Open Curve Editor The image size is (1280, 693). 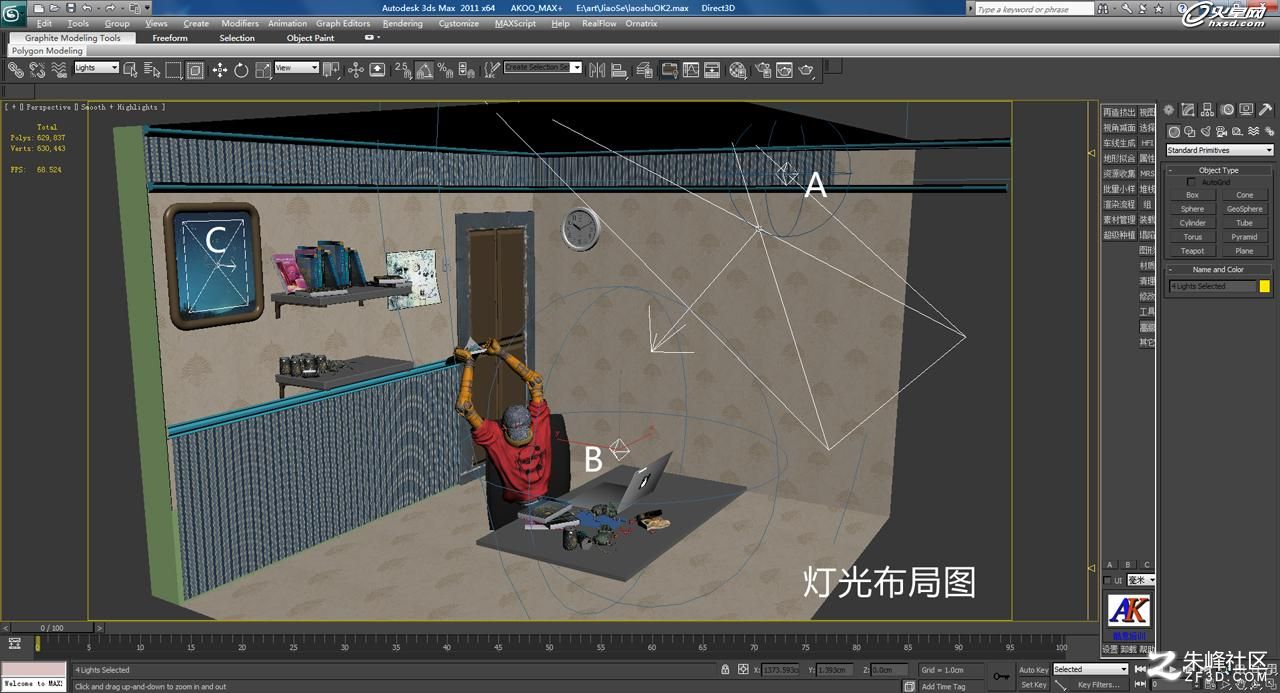click(x=691, y=70)
